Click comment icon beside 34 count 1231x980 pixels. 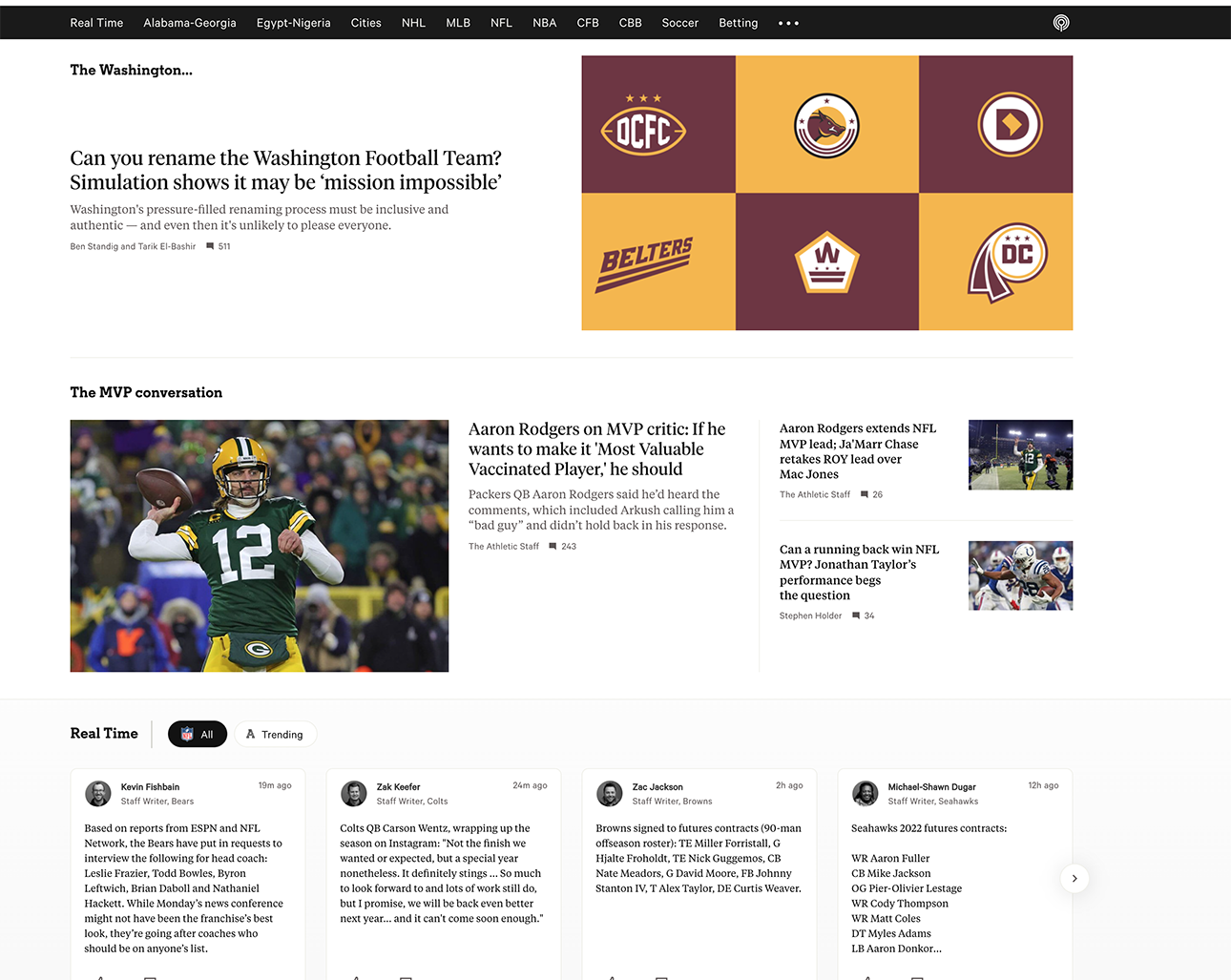(856, 615)
